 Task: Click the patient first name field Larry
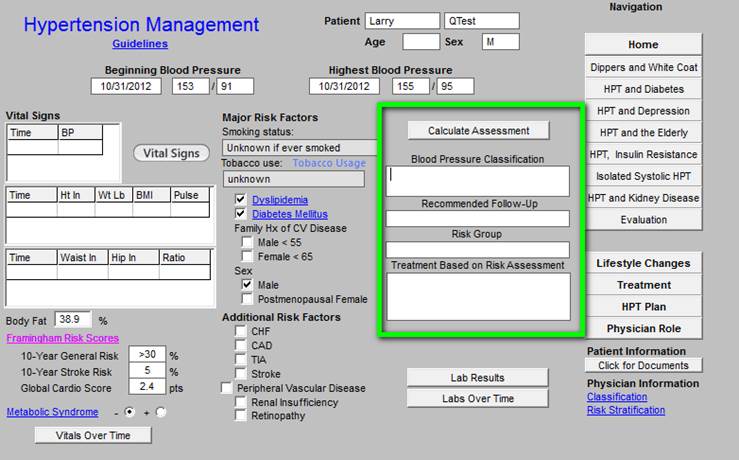(x=402, y=21)
